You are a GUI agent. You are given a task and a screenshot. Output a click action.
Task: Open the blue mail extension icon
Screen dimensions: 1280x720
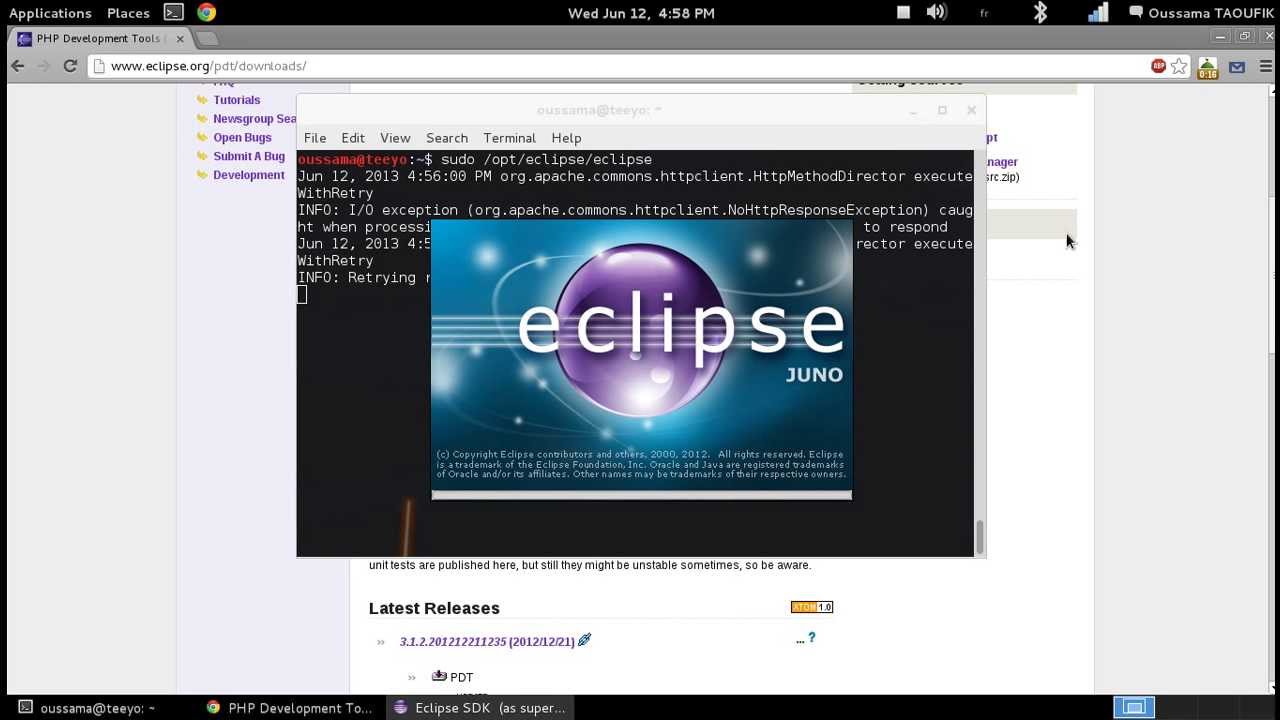point(1237,67)
